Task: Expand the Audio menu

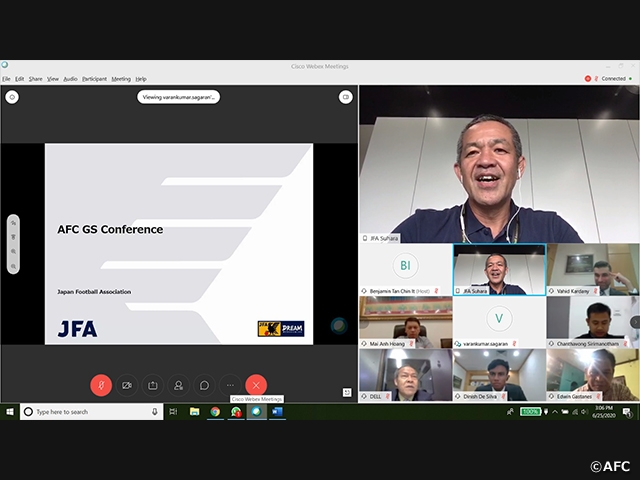Action: coord(70,78)
